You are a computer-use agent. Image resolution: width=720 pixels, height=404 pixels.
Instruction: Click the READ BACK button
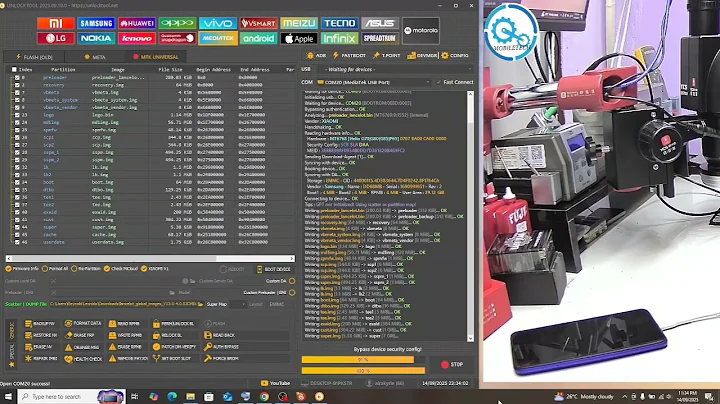[219, 335]
